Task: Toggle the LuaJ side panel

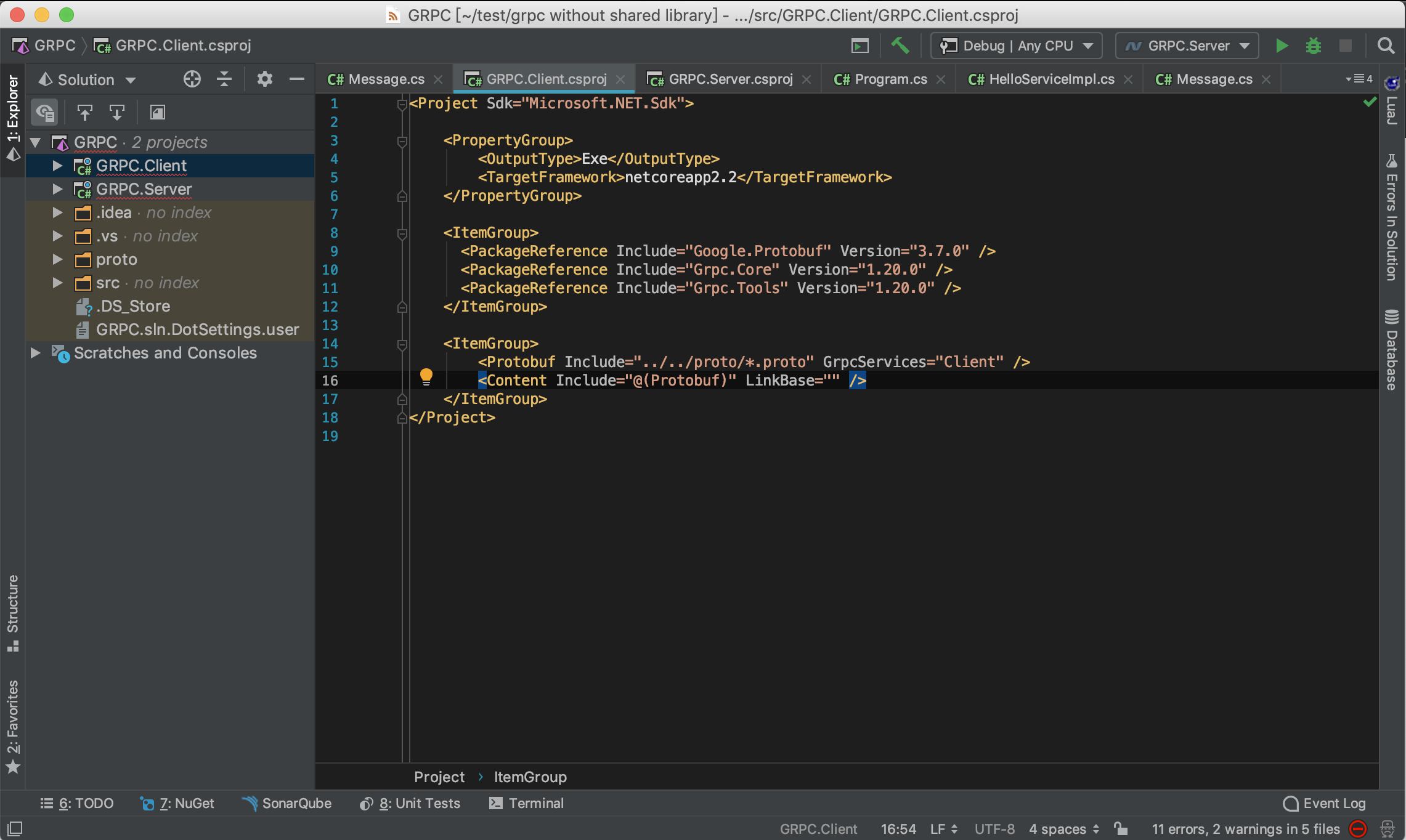Action: pyautogui.click(x=1392, y=100)
